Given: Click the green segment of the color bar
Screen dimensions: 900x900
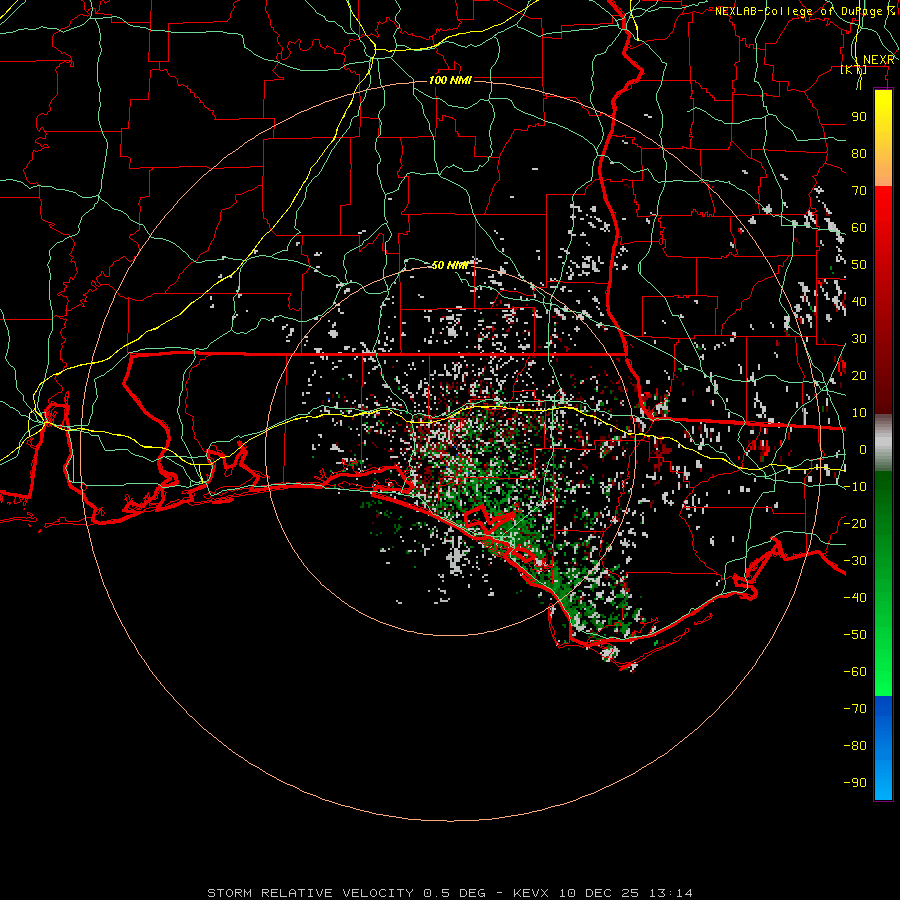Looking at the screenshot, I should tap(883, 583).
